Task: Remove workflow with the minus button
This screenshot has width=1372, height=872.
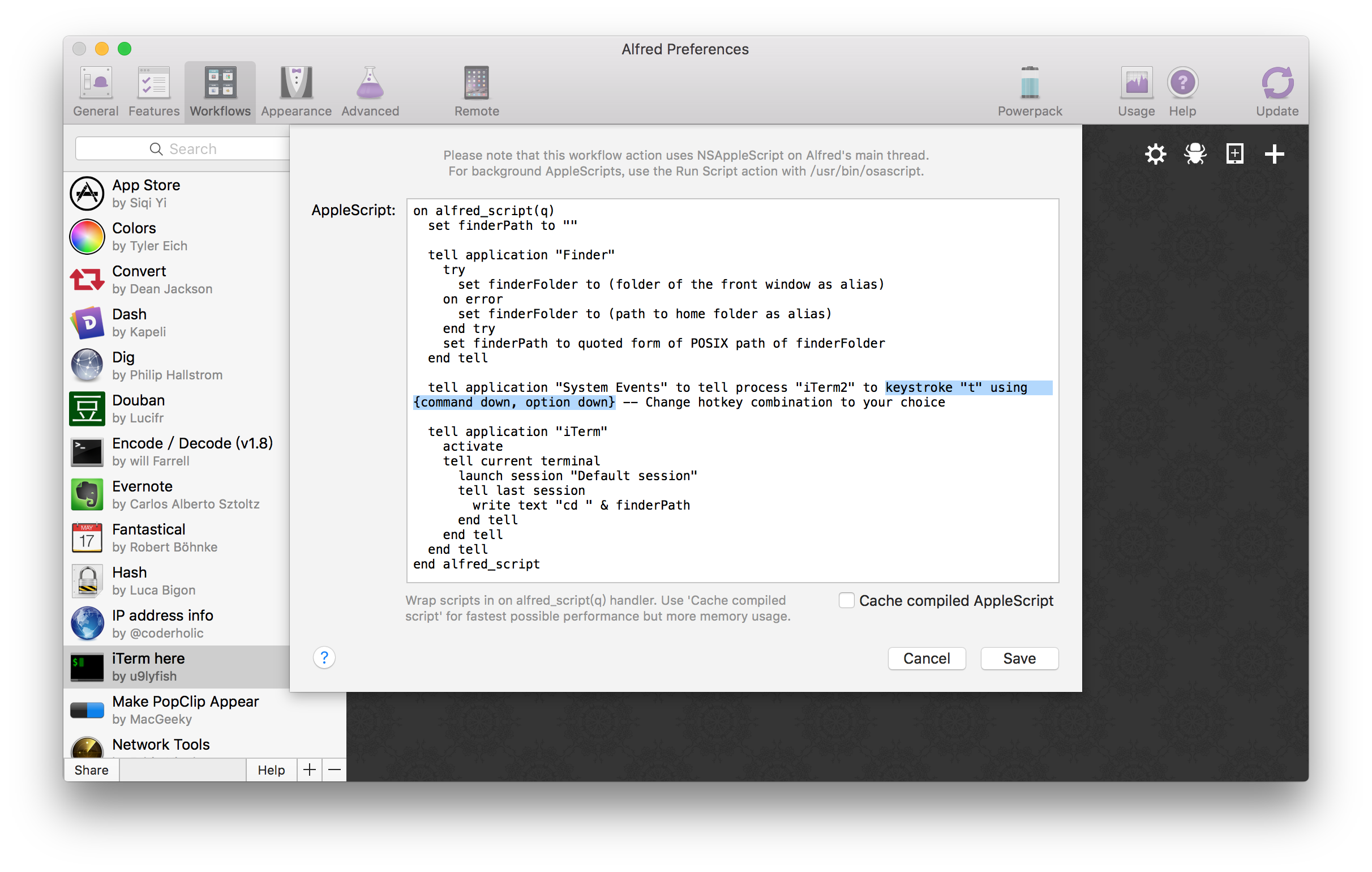Action: click(335, 770)
